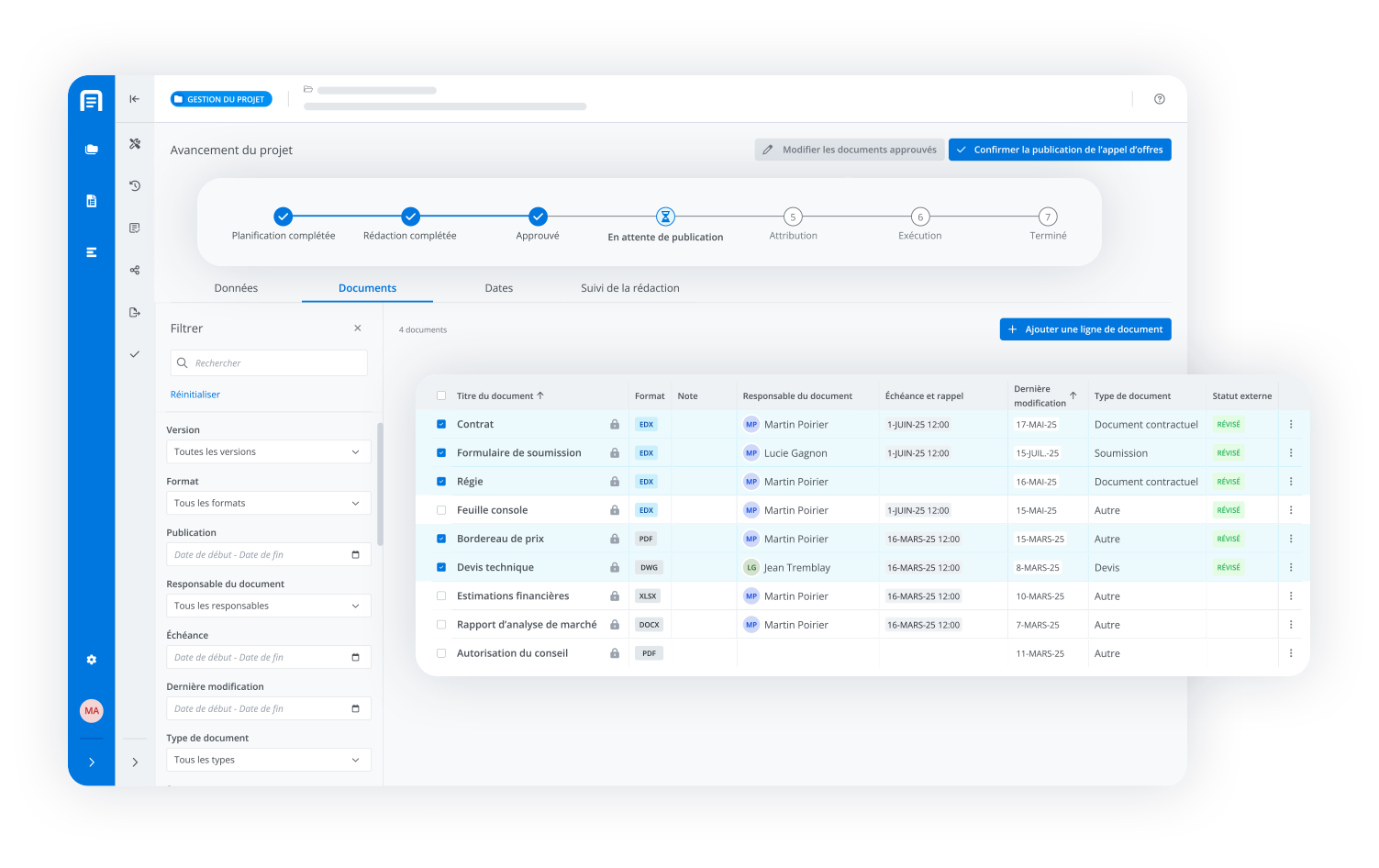The width and height of the screenshot is (1379, 868).
Task: Click the Attribution step 5 marker
Action: (x=793, y=217)
